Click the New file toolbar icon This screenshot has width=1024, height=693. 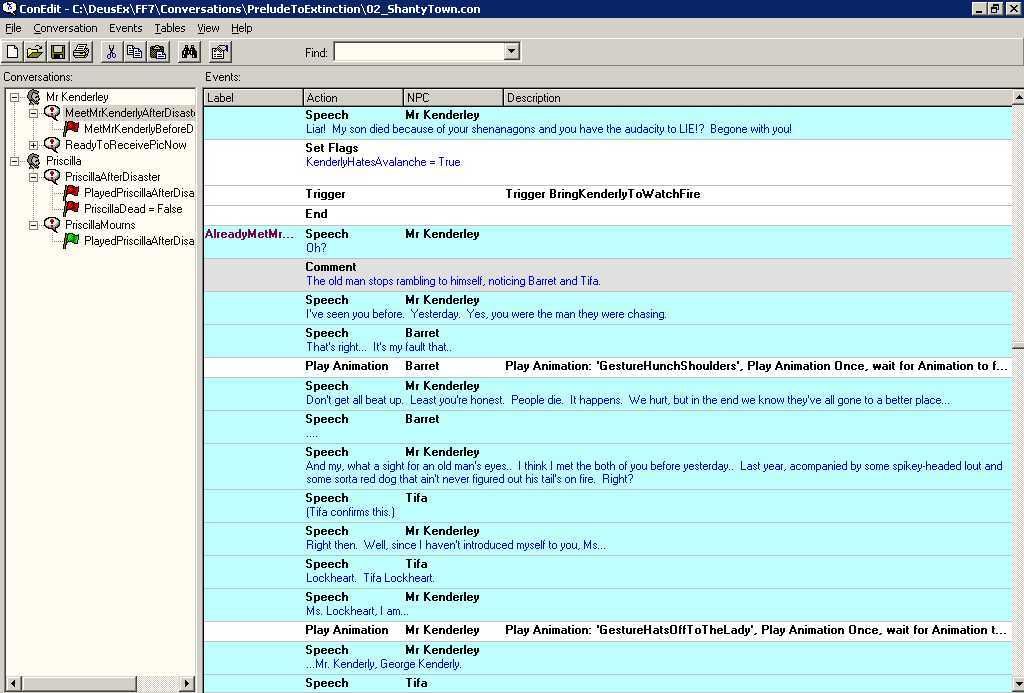click(12, 52)
